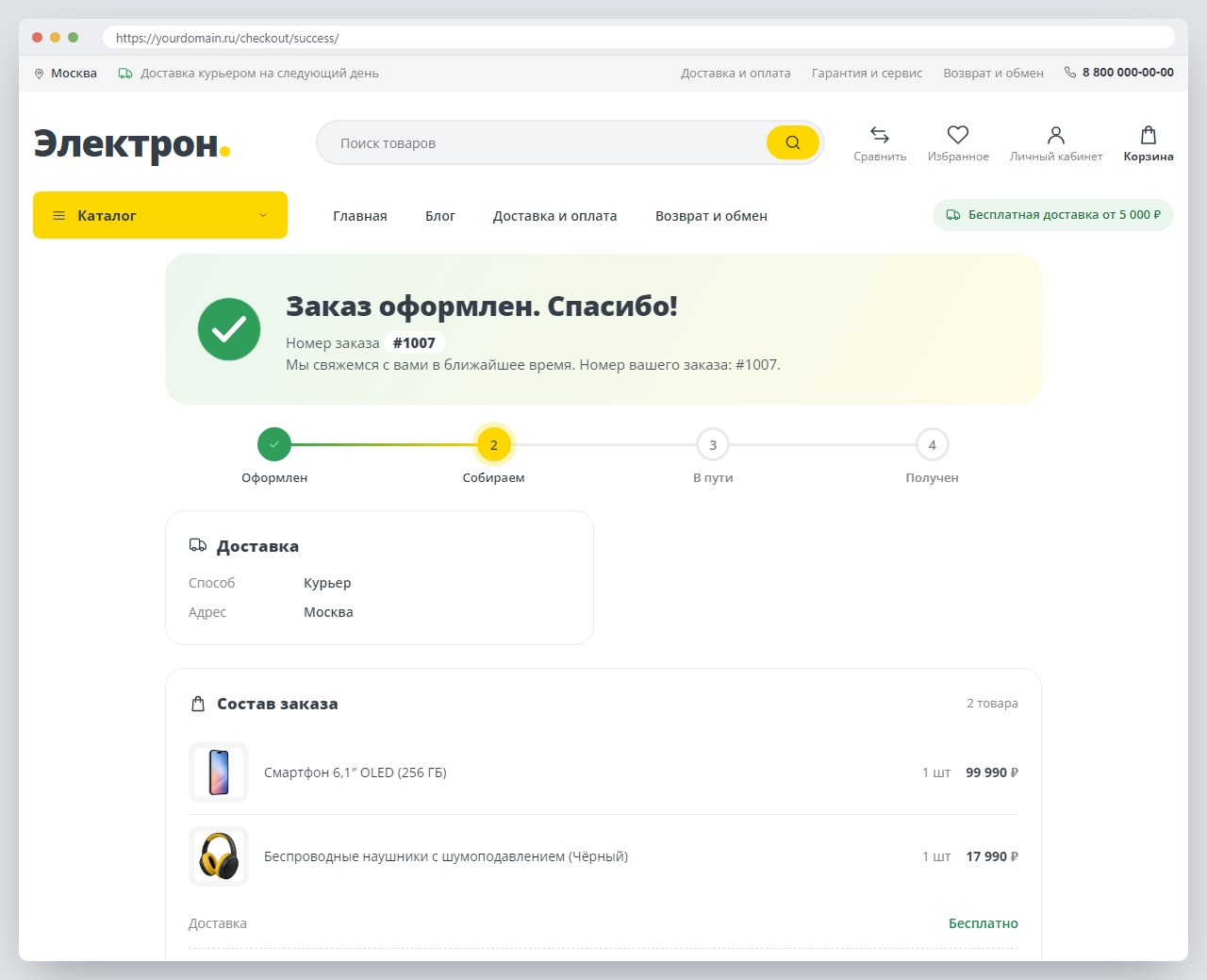Click the 17 990 ₽ price
Image resolution: width=1207 pixels, height=980 pixels.
pos(992,856)
